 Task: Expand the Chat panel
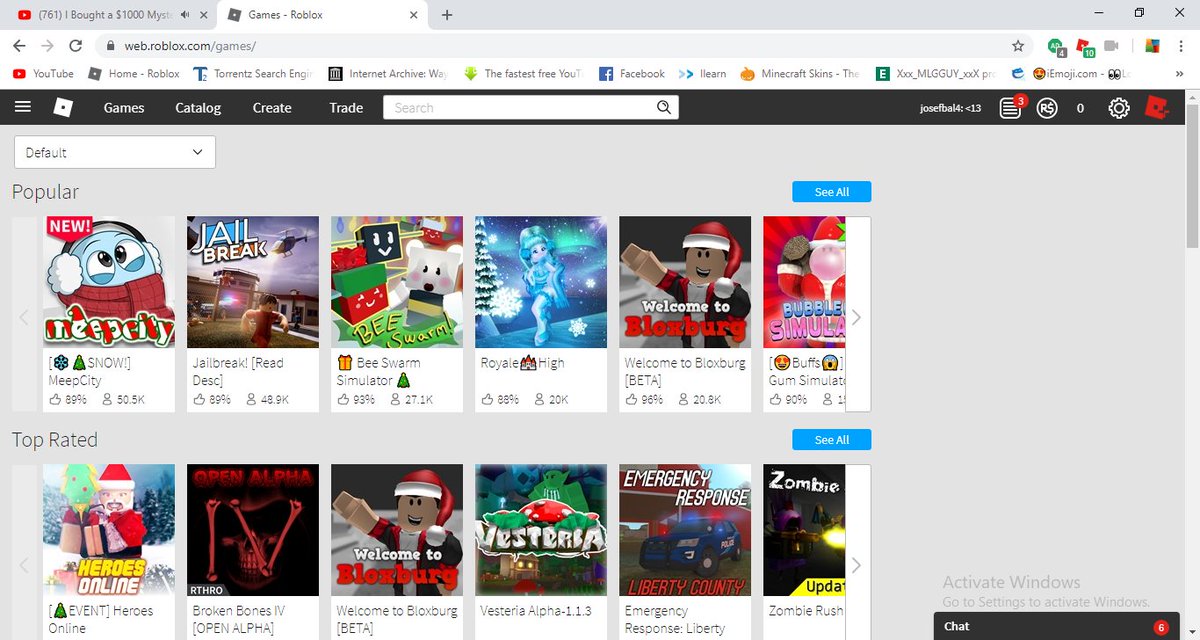point(1055,626)
